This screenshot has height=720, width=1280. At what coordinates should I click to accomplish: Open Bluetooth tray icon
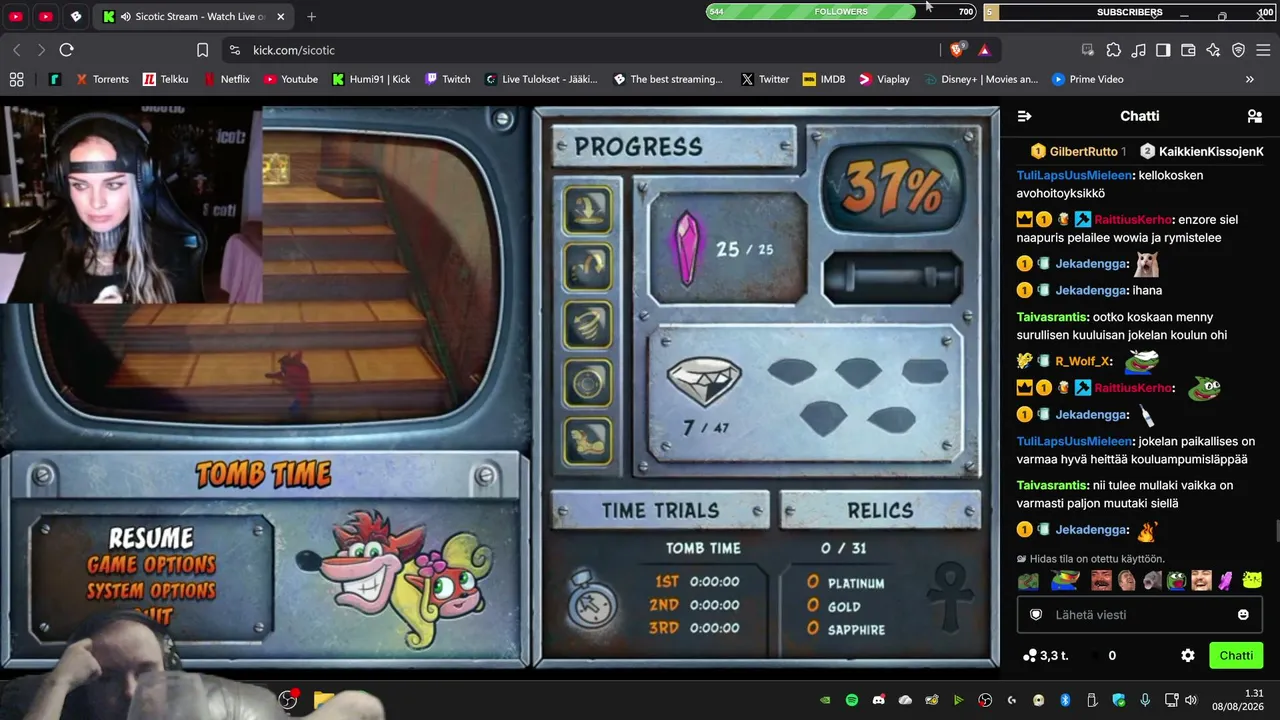tap(1065, 700)
